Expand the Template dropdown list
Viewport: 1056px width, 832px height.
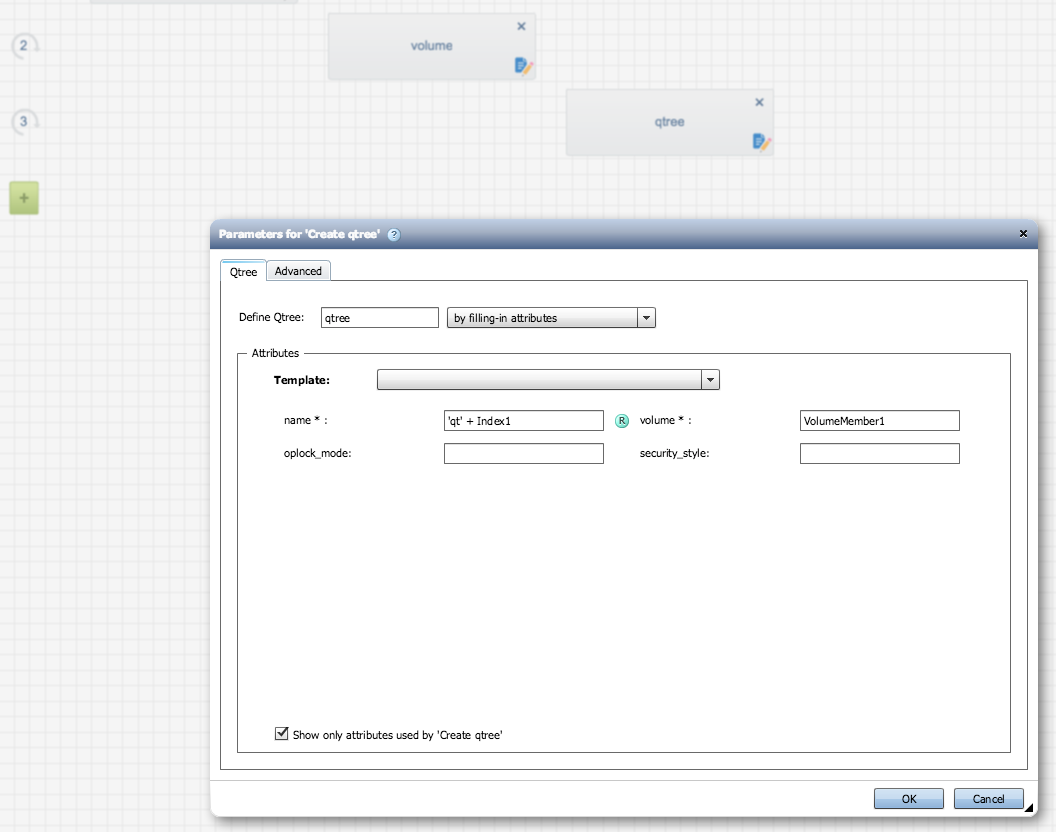click(710, 380)
